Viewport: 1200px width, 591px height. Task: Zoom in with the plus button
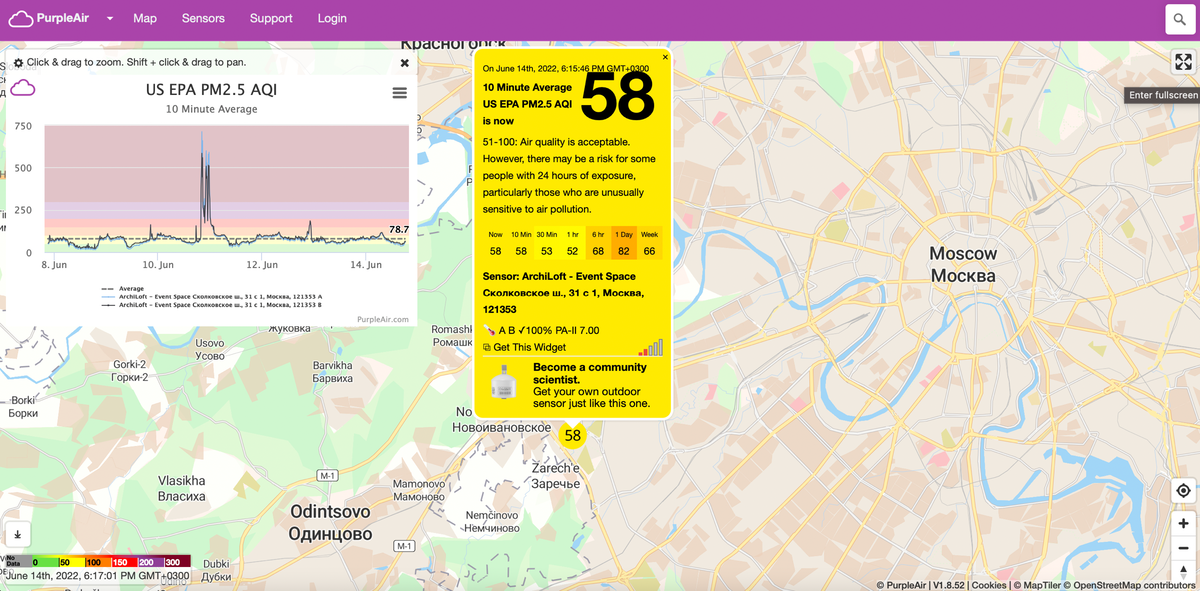(1183, 523)
